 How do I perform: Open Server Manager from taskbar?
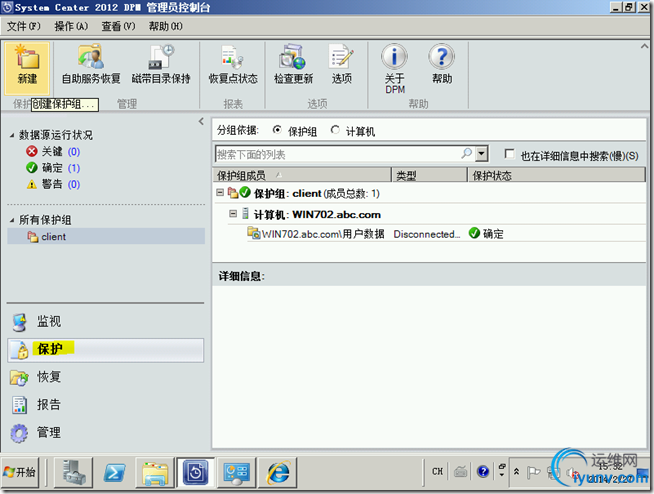tap(74, 472)
